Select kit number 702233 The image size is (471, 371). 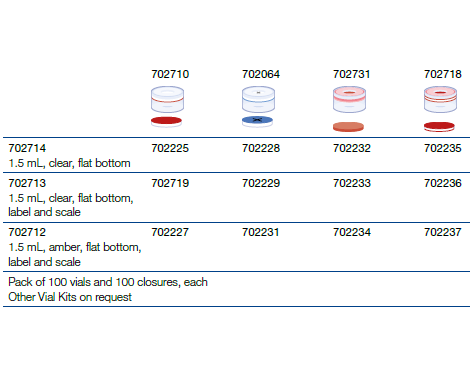(x=352, y=183)
